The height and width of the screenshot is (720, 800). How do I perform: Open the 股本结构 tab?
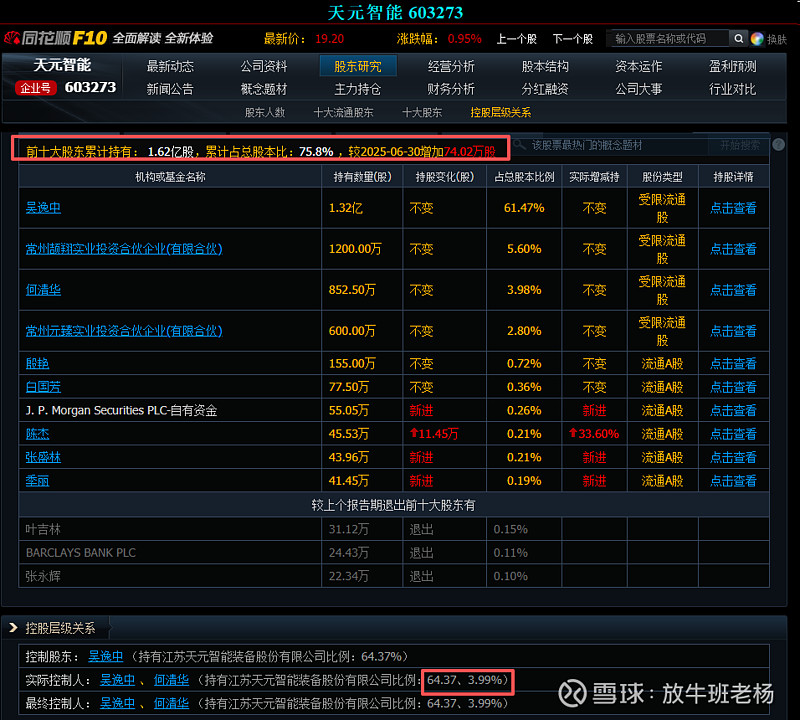click(x=545, y=66)
